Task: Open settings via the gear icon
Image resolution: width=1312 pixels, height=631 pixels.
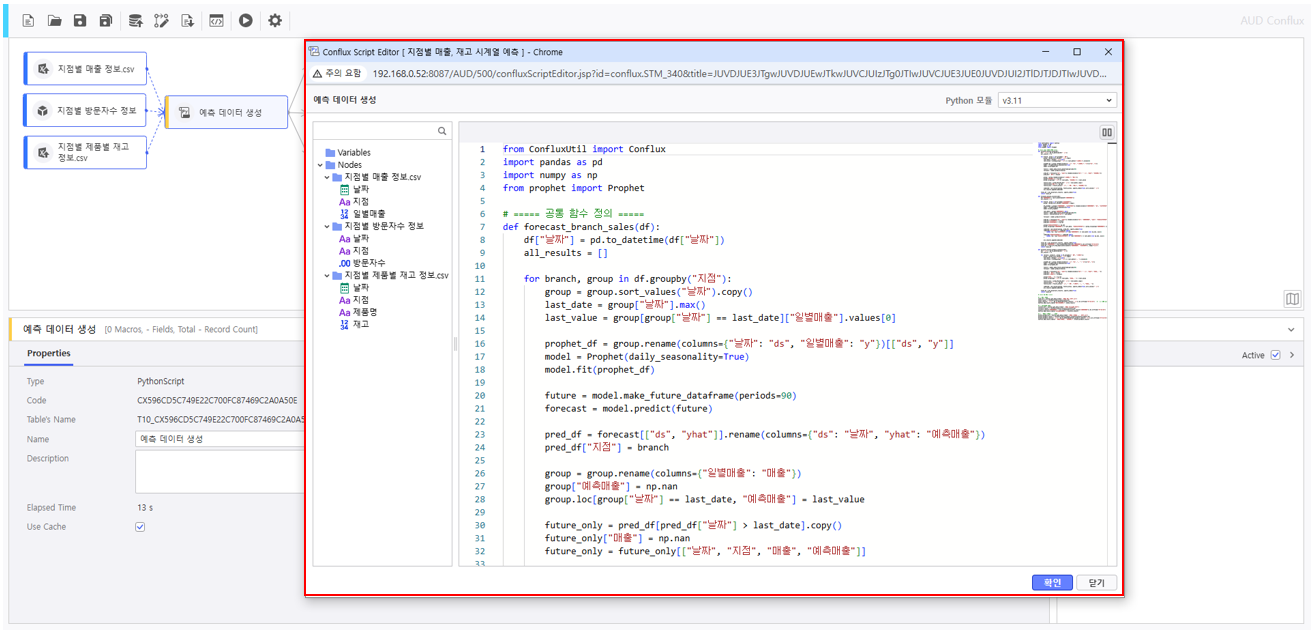Action: click(275, 20)
